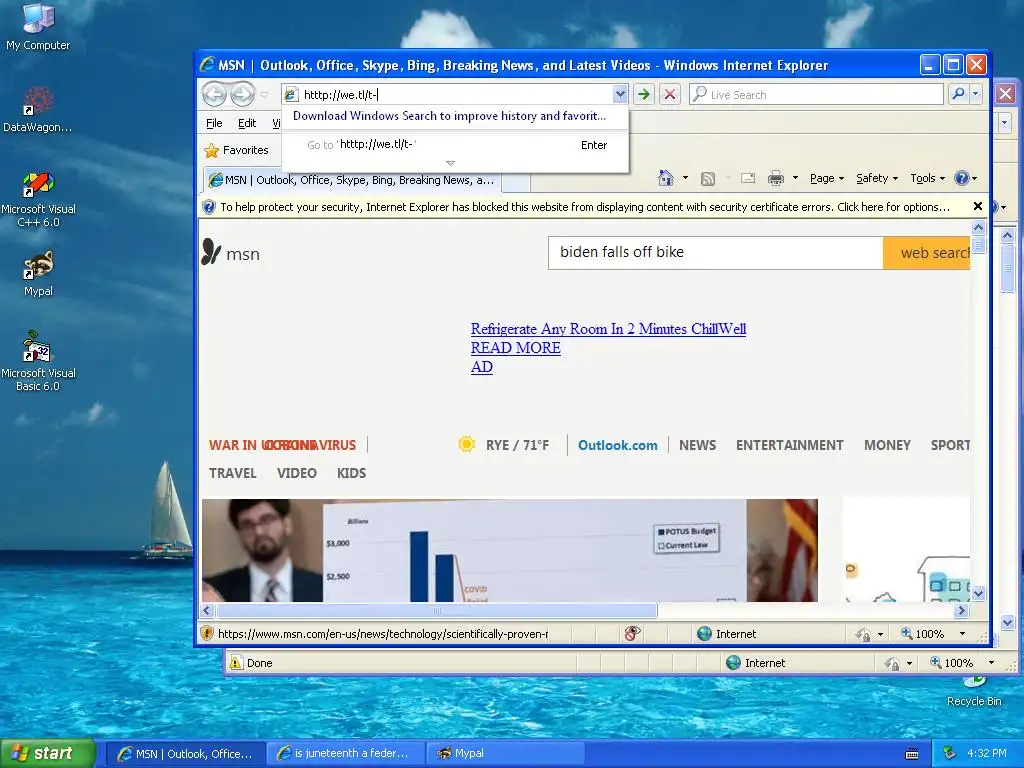Click the security information bar message
Screen dimensions: 1024x768
(584, 207)
